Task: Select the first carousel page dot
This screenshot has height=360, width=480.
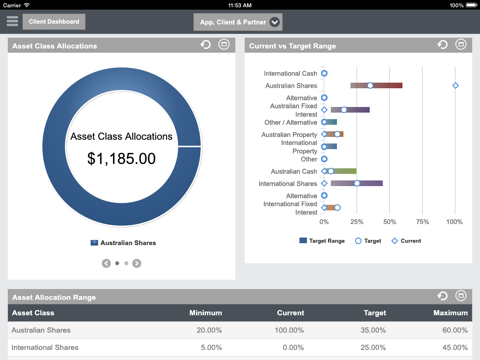Action: [117, 263]
